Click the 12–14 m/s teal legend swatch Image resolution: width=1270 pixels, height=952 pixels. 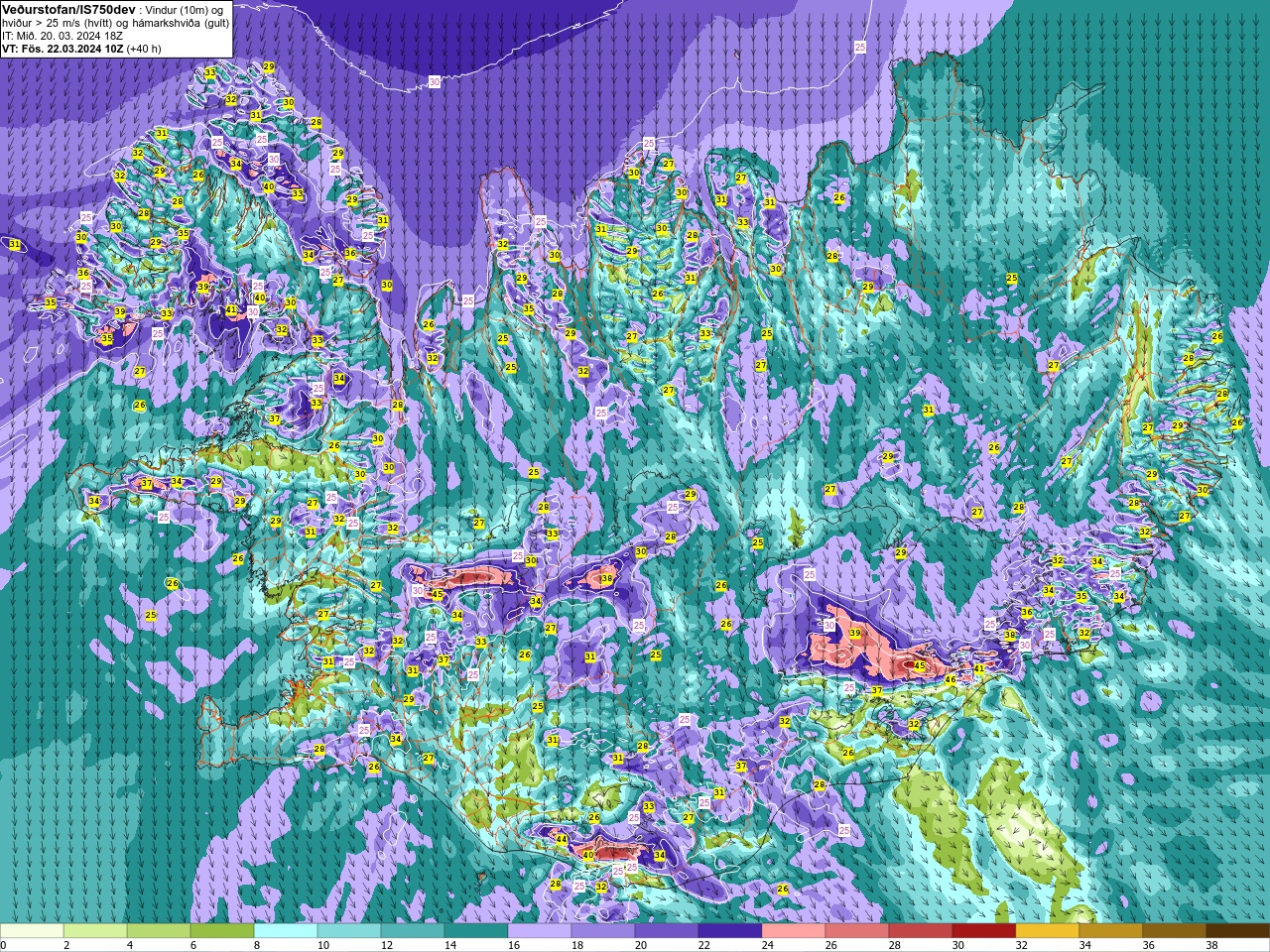point(413,931)
